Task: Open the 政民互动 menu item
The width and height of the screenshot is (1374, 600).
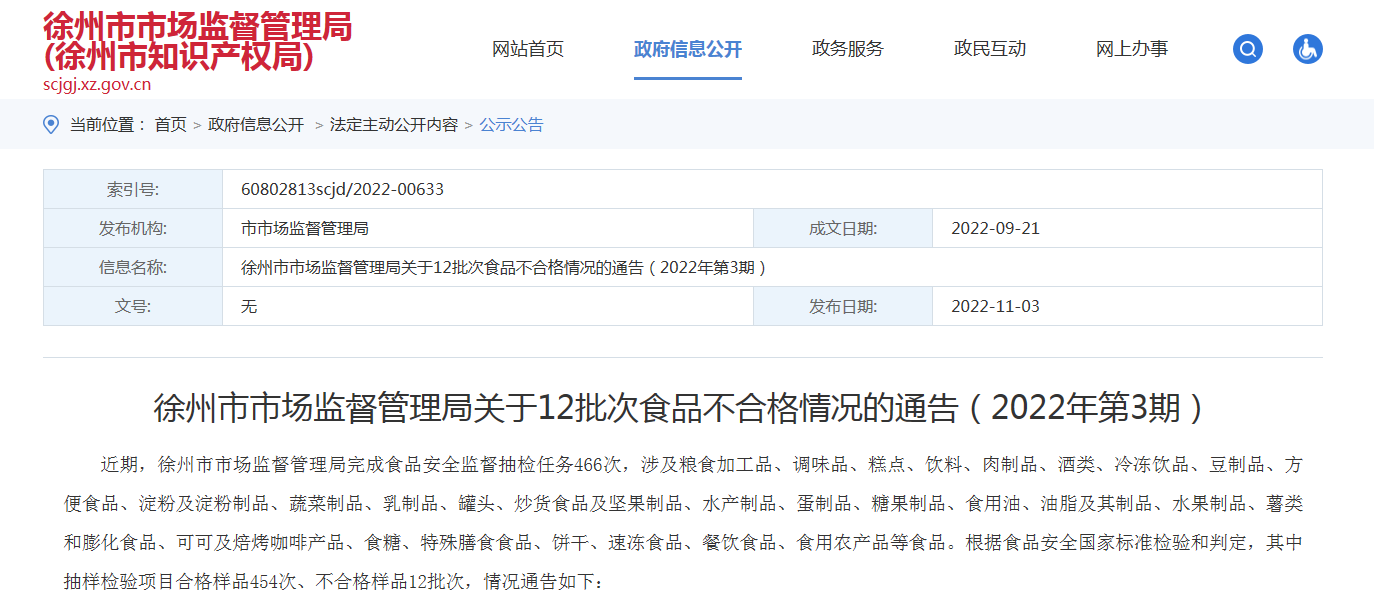Action: click(990, 49)
